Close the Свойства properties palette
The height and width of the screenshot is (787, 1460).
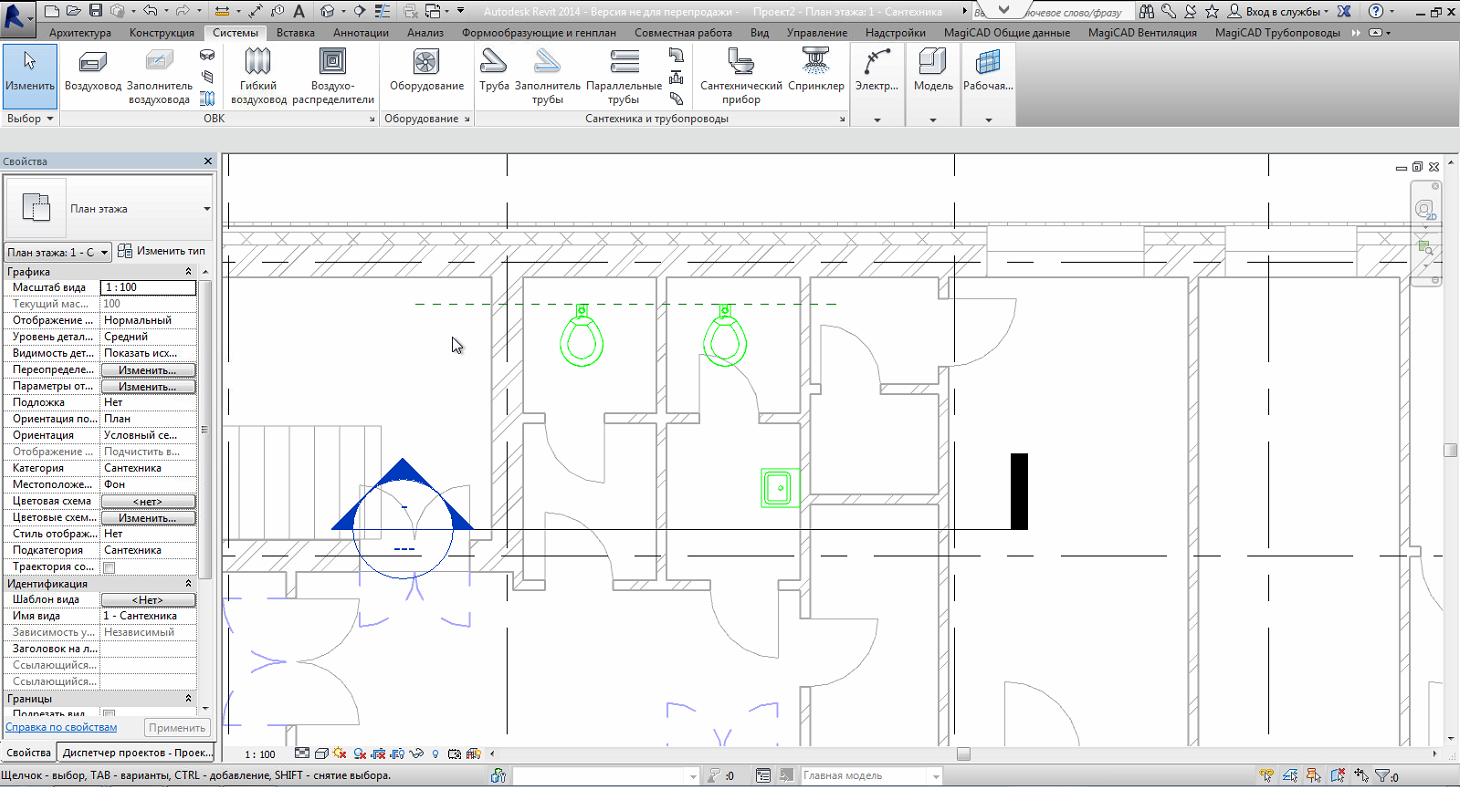208,161
